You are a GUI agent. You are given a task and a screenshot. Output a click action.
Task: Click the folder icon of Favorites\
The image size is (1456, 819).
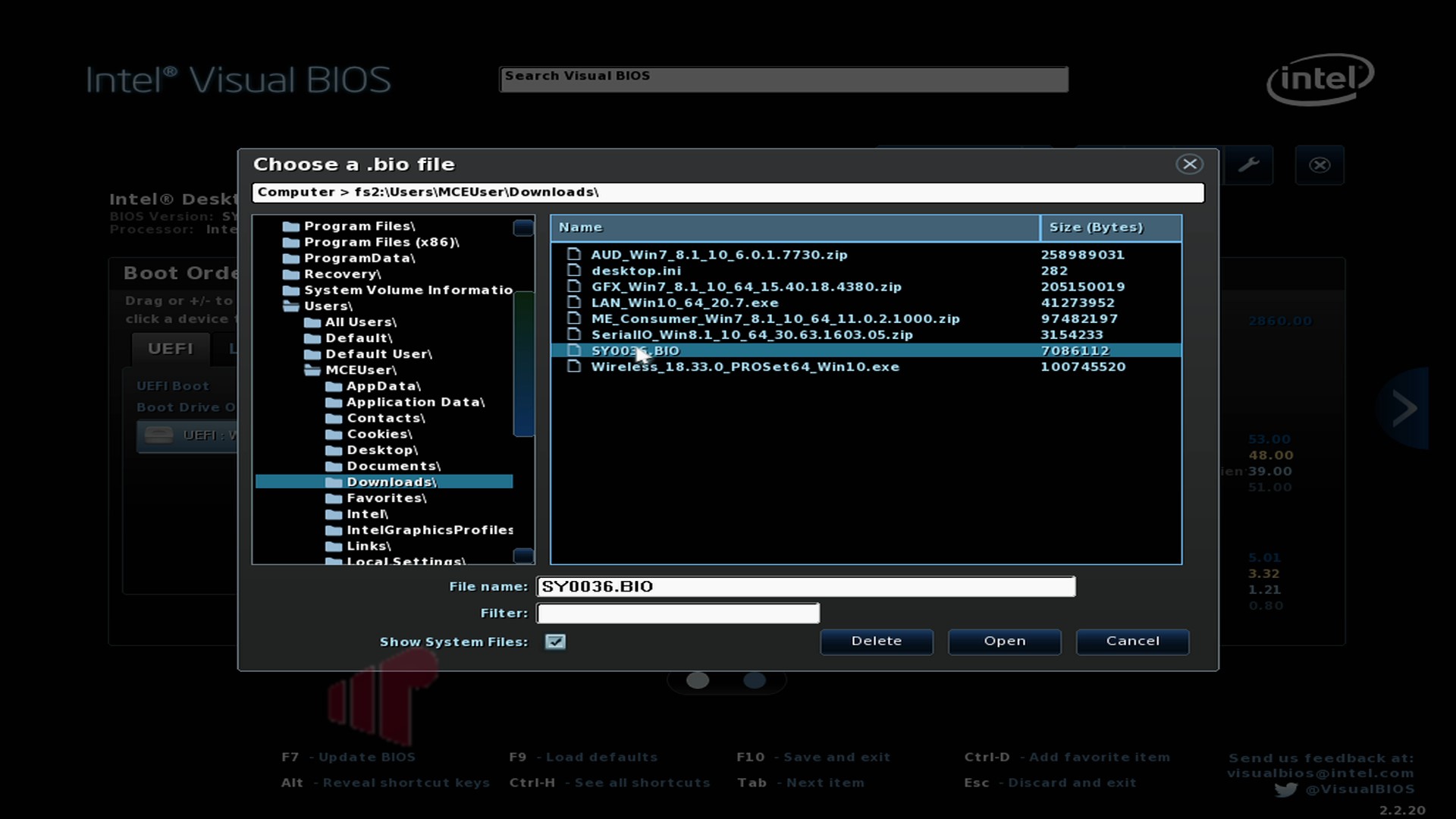[x=334, y=498]
